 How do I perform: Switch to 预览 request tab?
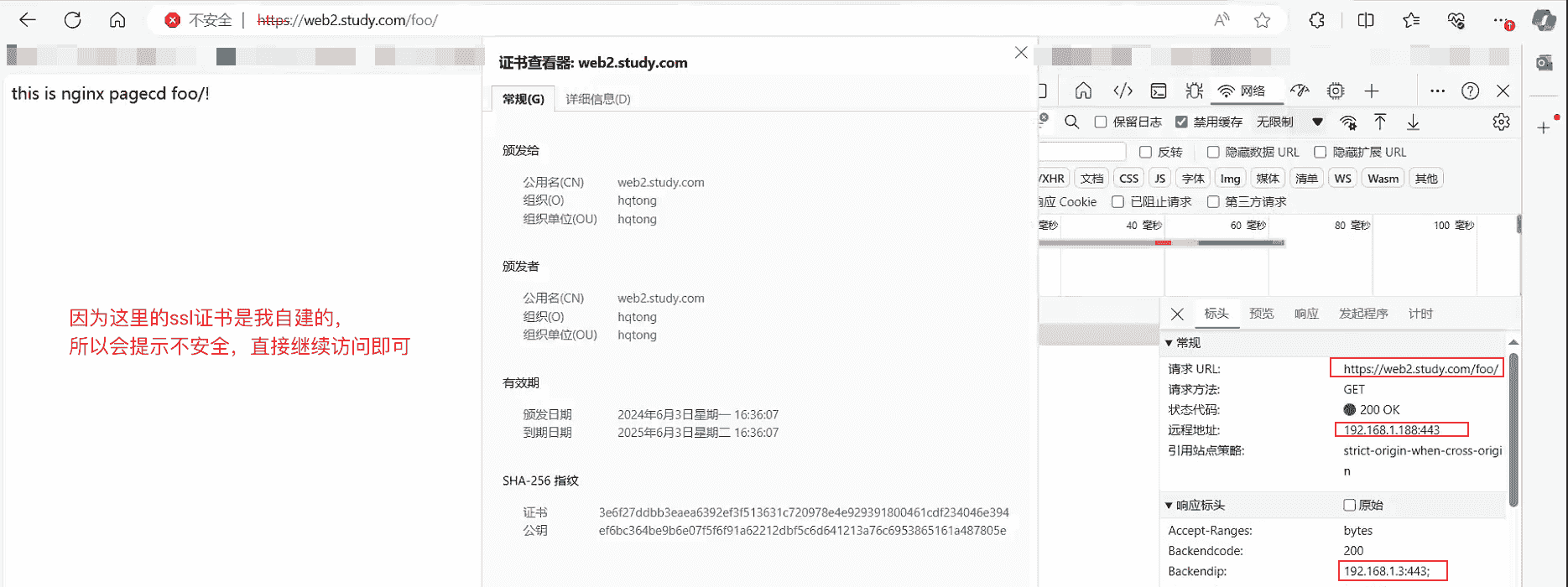pos(1262,314)
